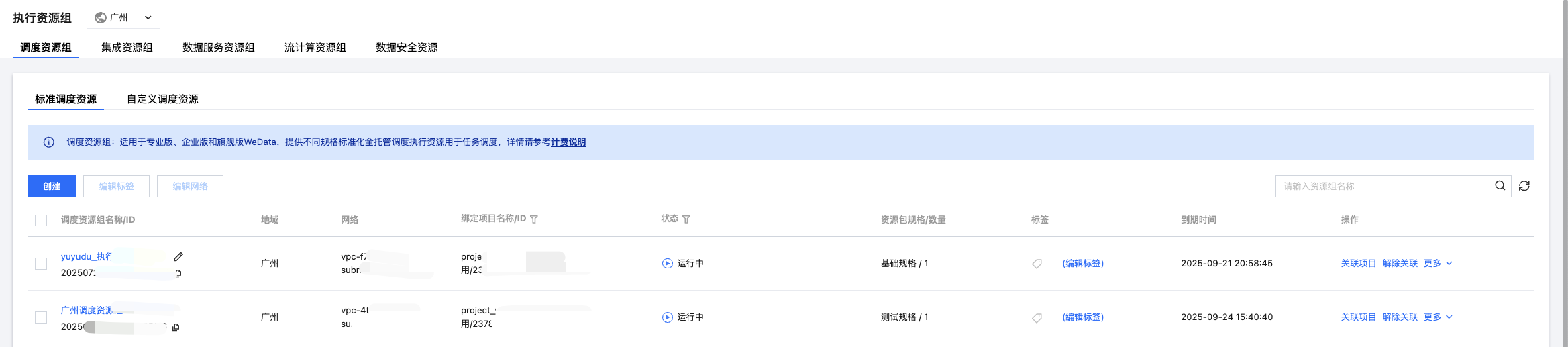Click pencil edit icon beside yuyudu resource group

tap(178, 257)
